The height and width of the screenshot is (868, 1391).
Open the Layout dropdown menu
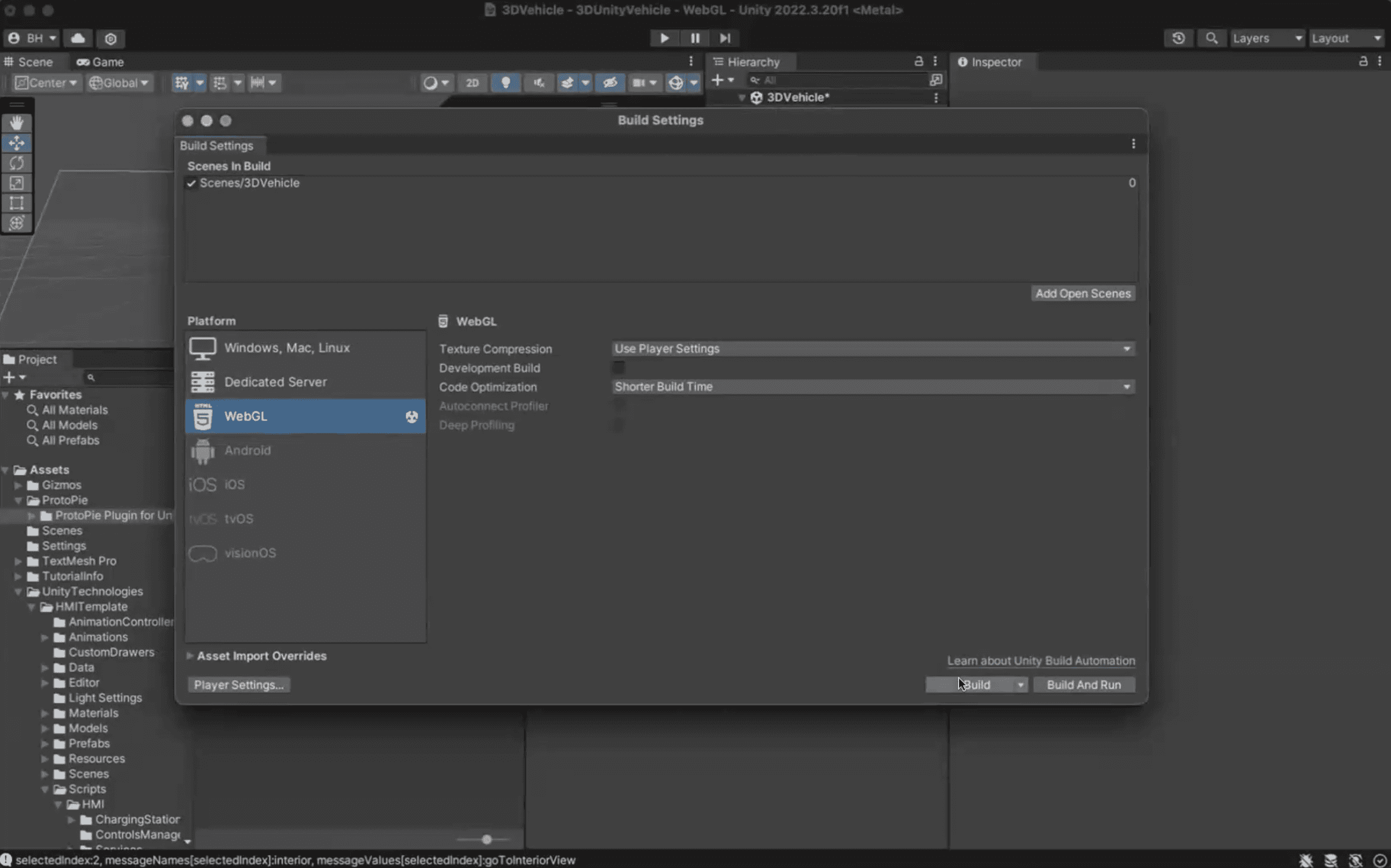click(x=1346, y=38)
